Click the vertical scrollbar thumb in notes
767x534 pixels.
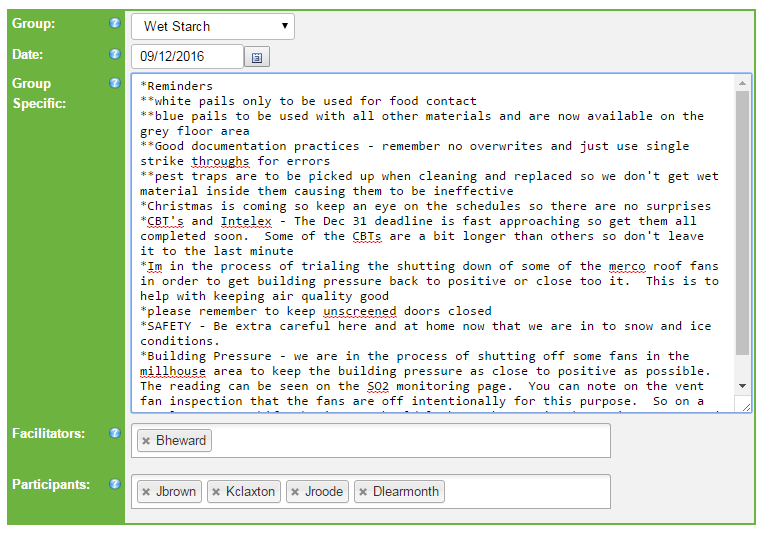pos(743,222)
